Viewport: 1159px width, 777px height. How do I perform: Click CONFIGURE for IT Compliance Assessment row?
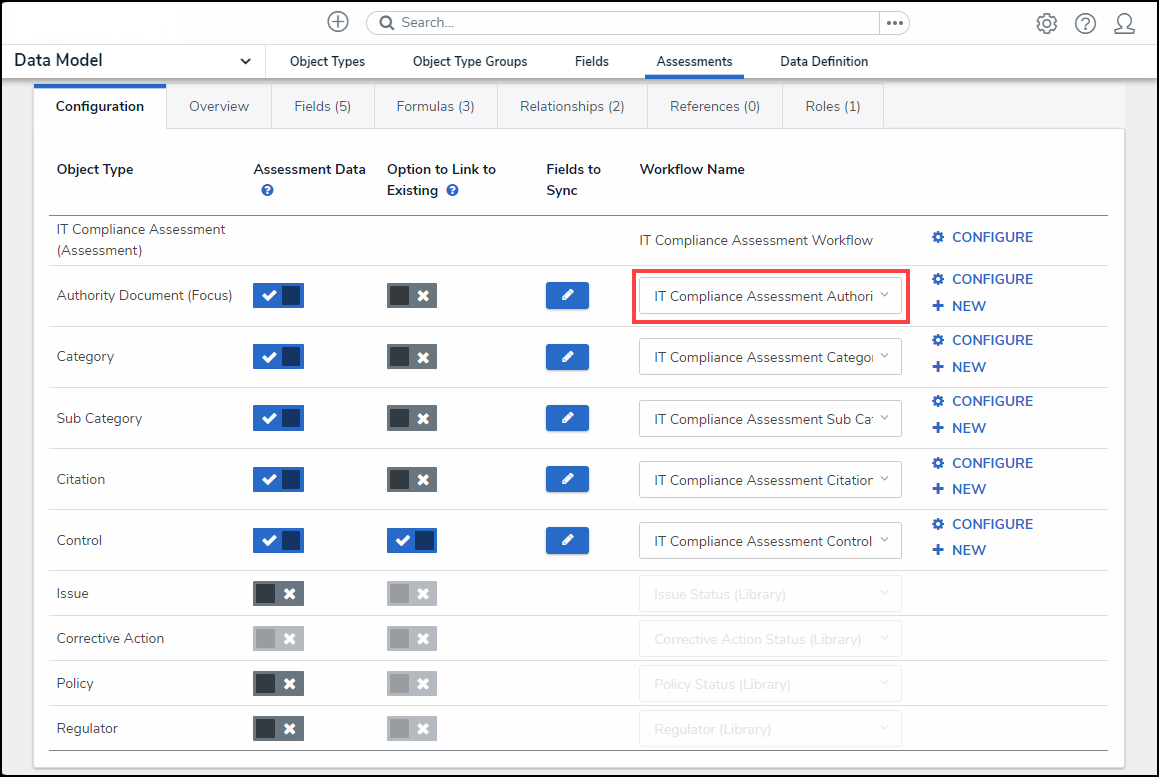coord(982,237)
